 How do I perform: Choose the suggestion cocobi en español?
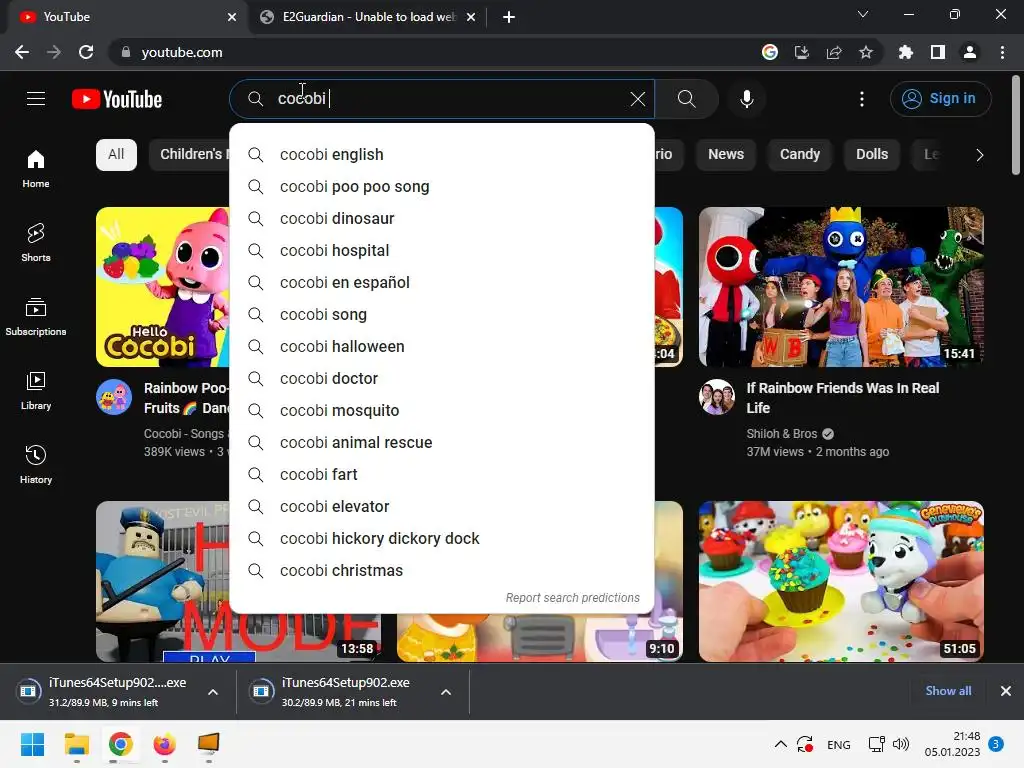[x=442, y=283]
